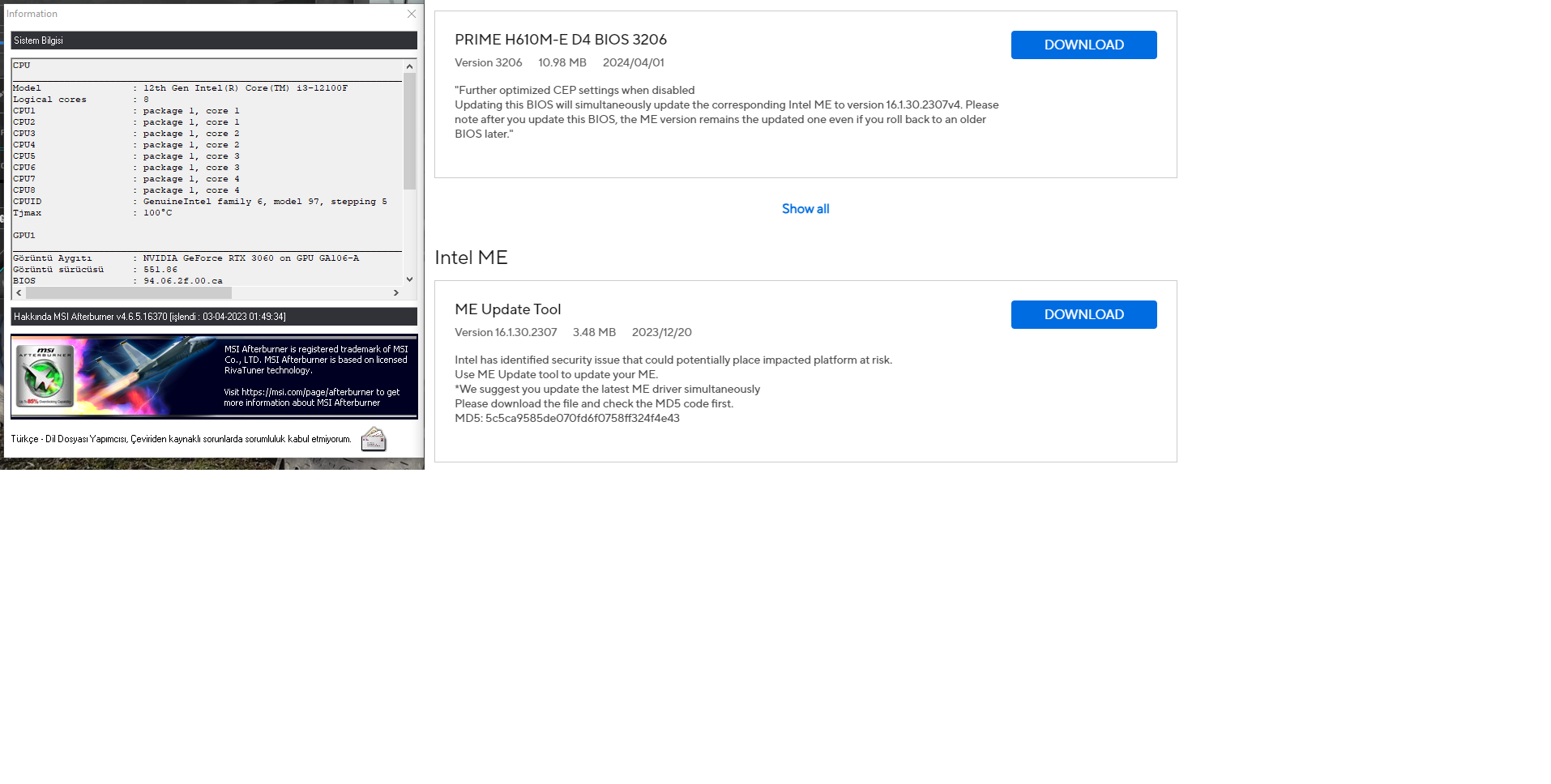1551x784 pixels.
Task: Click the Intel ME section heading
Action: pyautogui.click(x=471, y=258)
